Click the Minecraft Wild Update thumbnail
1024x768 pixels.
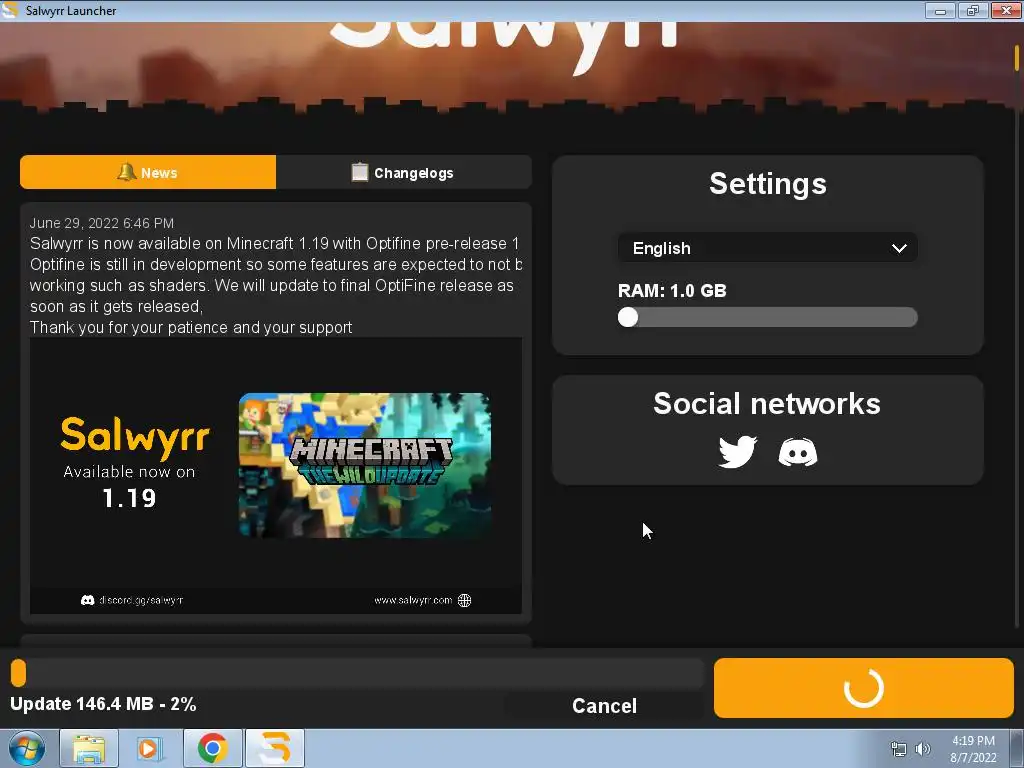pyautogui.click(x=364, y=465)
